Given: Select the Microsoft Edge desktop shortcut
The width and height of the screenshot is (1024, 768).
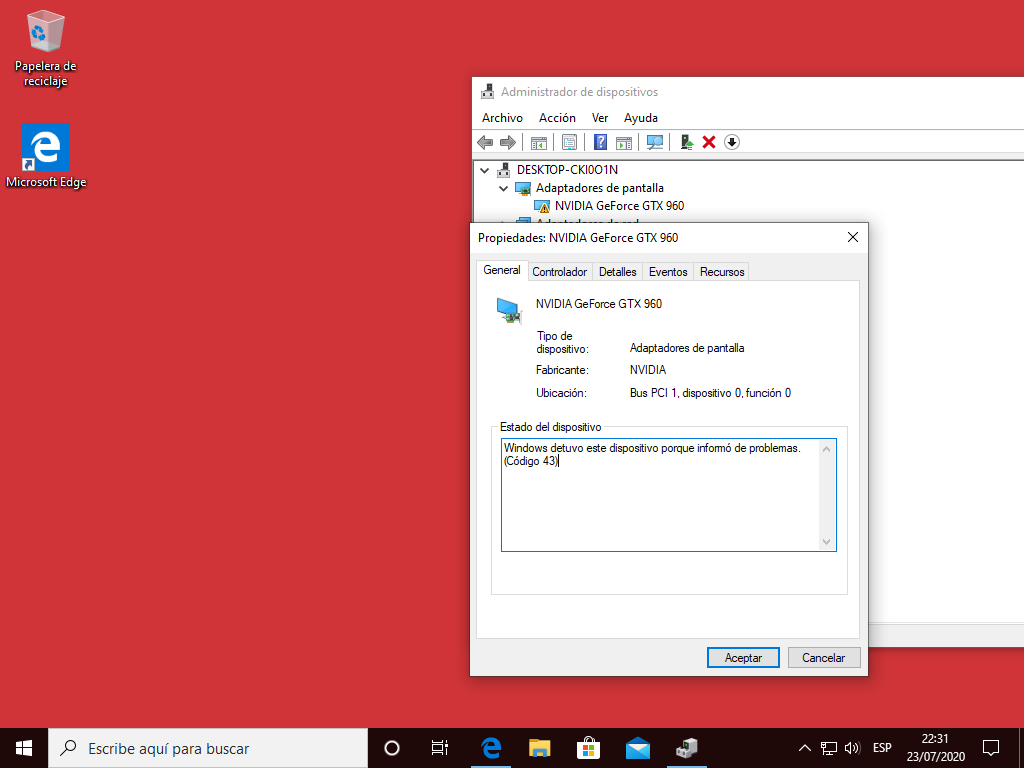Looking at the screenshot, I should (46, 156).
